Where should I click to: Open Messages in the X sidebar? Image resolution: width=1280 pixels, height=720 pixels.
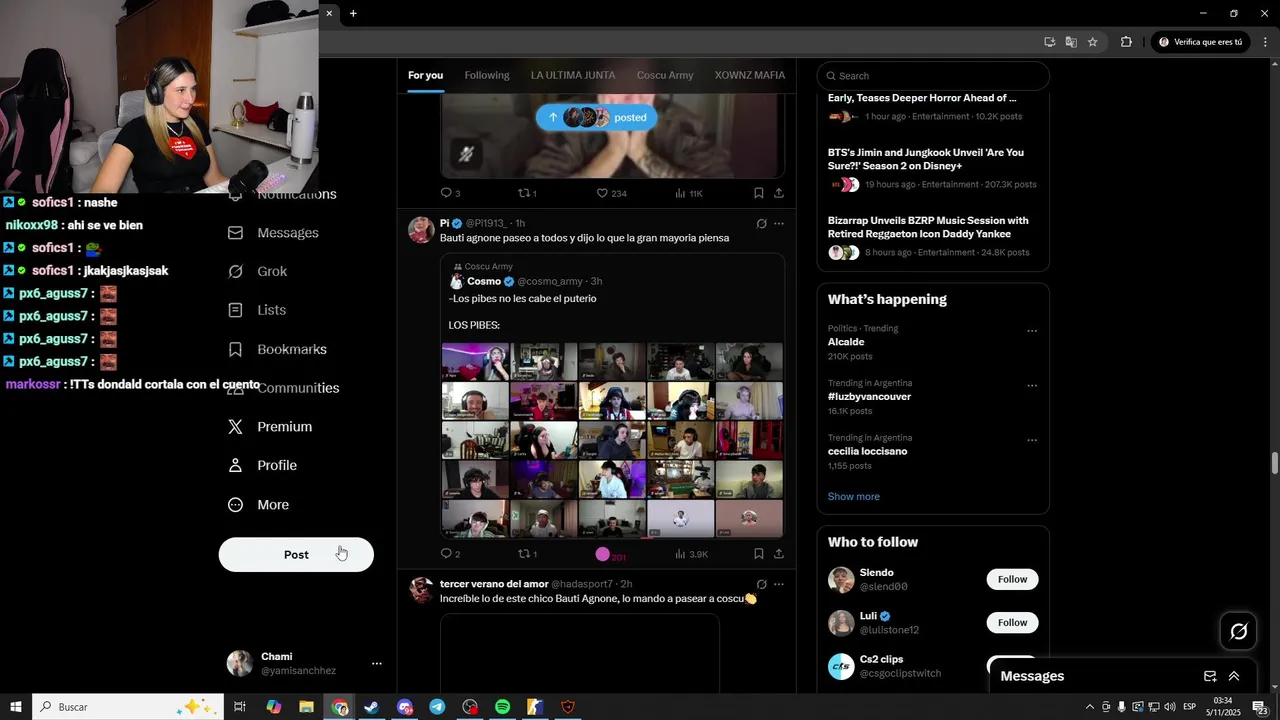pyautogui.click(x=273, y=233)
